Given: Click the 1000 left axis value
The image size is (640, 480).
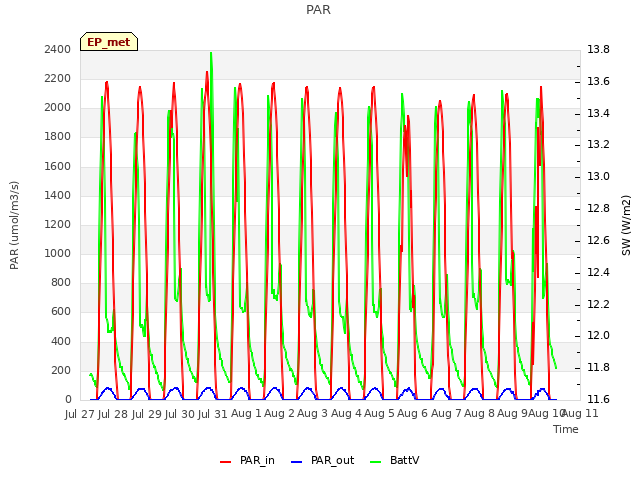Looking at the screenshot, I should [x=58, y=253].
